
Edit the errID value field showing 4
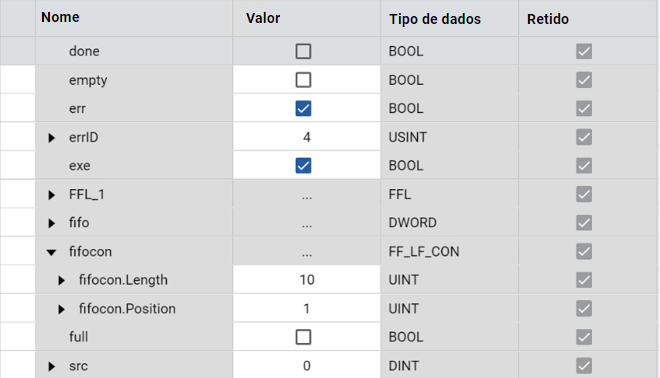click(306, 137)
